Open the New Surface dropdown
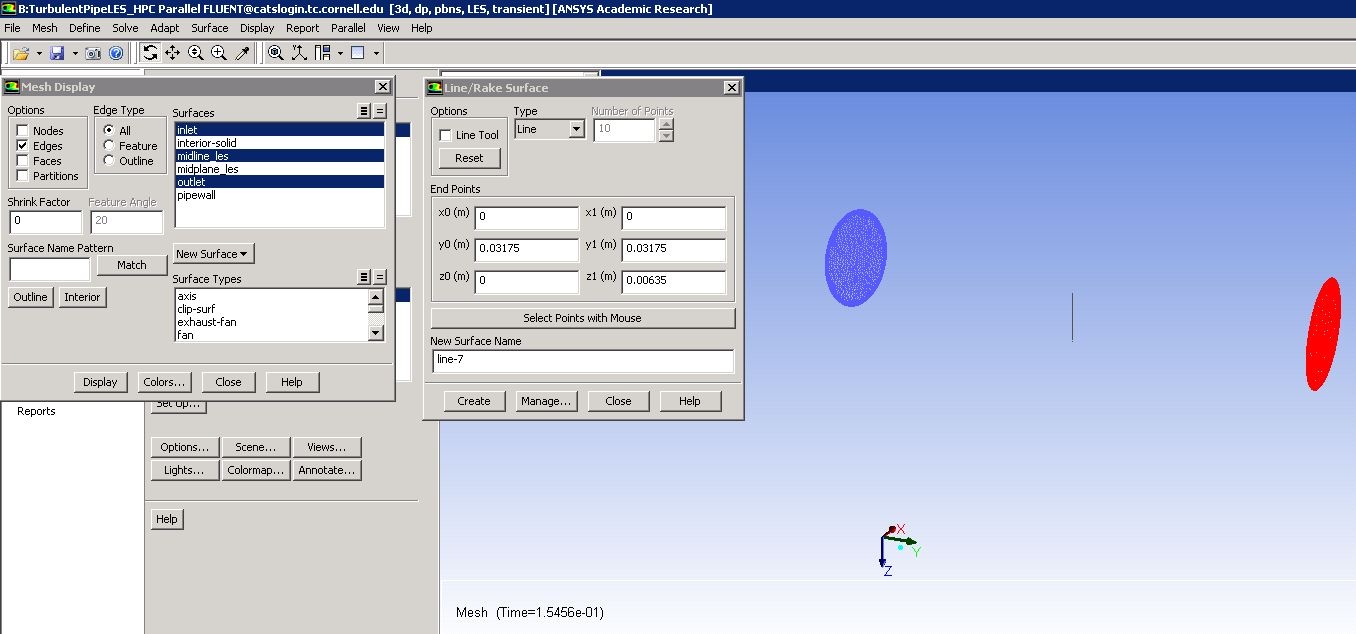 click(x=213, y=254)
